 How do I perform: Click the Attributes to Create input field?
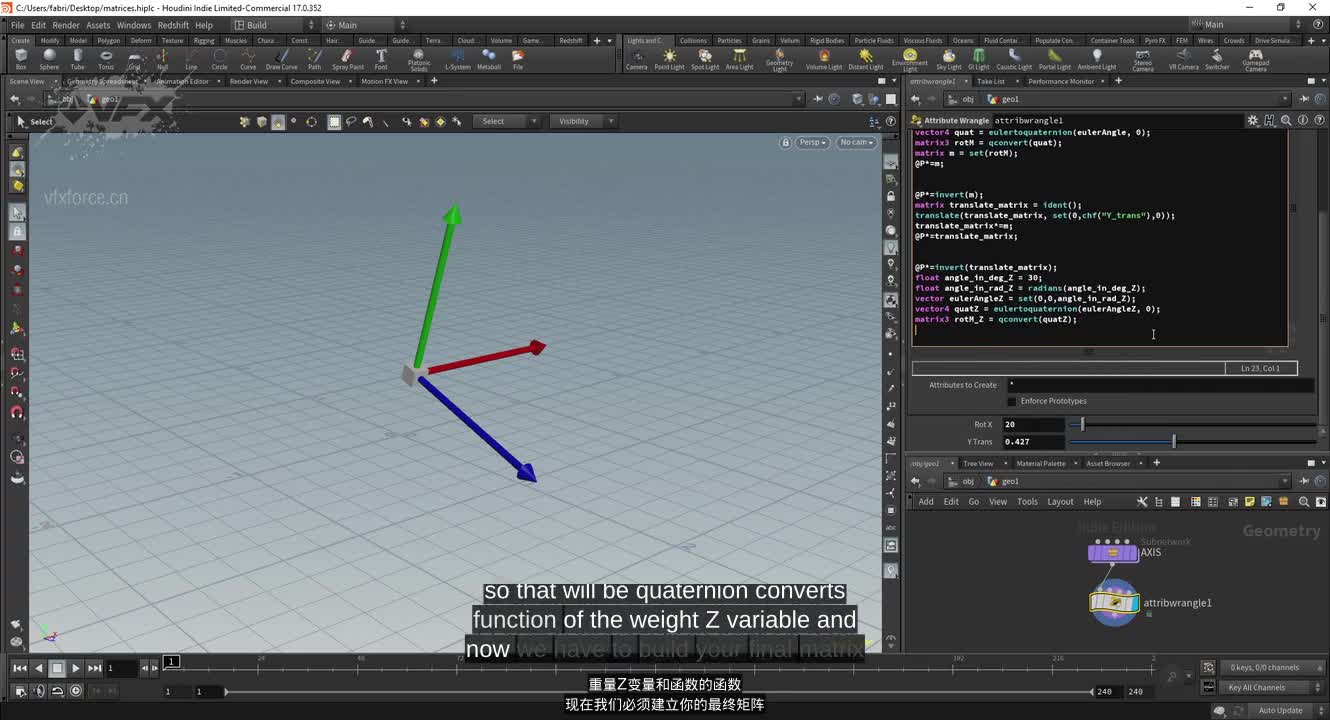point(1100,384)
